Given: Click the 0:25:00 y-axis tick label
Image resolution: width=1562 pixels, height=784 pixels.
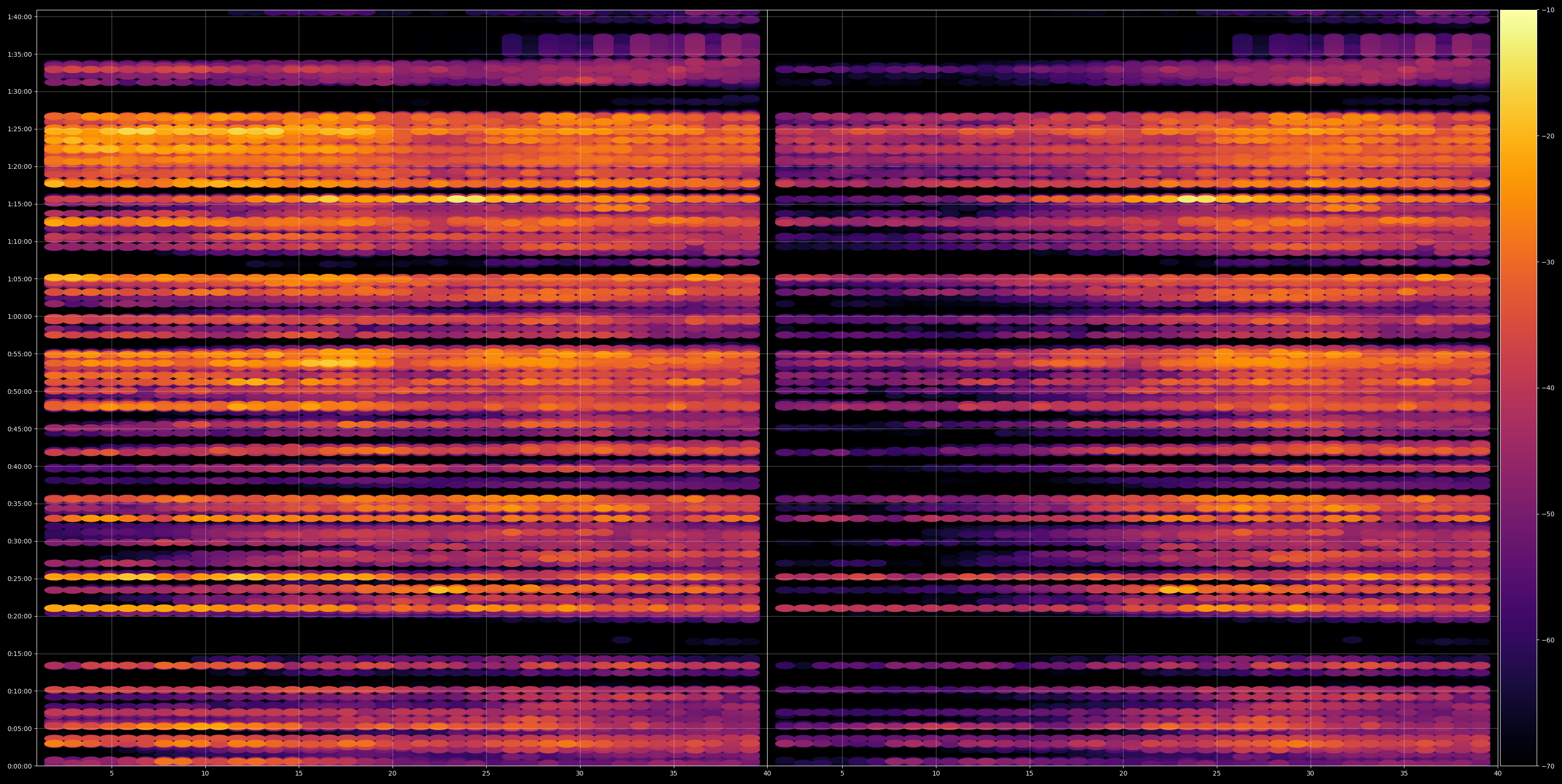Looking at the screenshot, I should (19, 579).
